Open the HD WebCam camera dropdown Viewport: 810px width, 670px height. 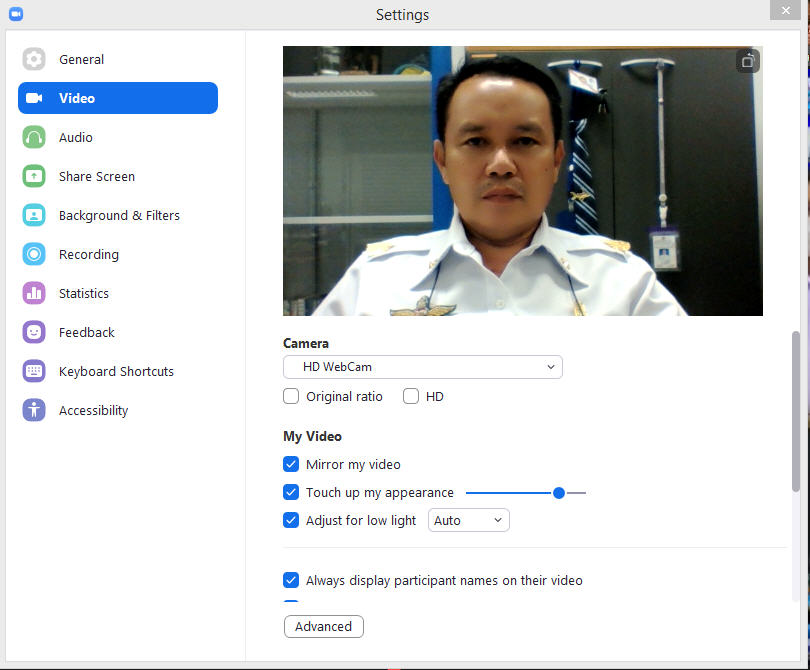point(422,367)
